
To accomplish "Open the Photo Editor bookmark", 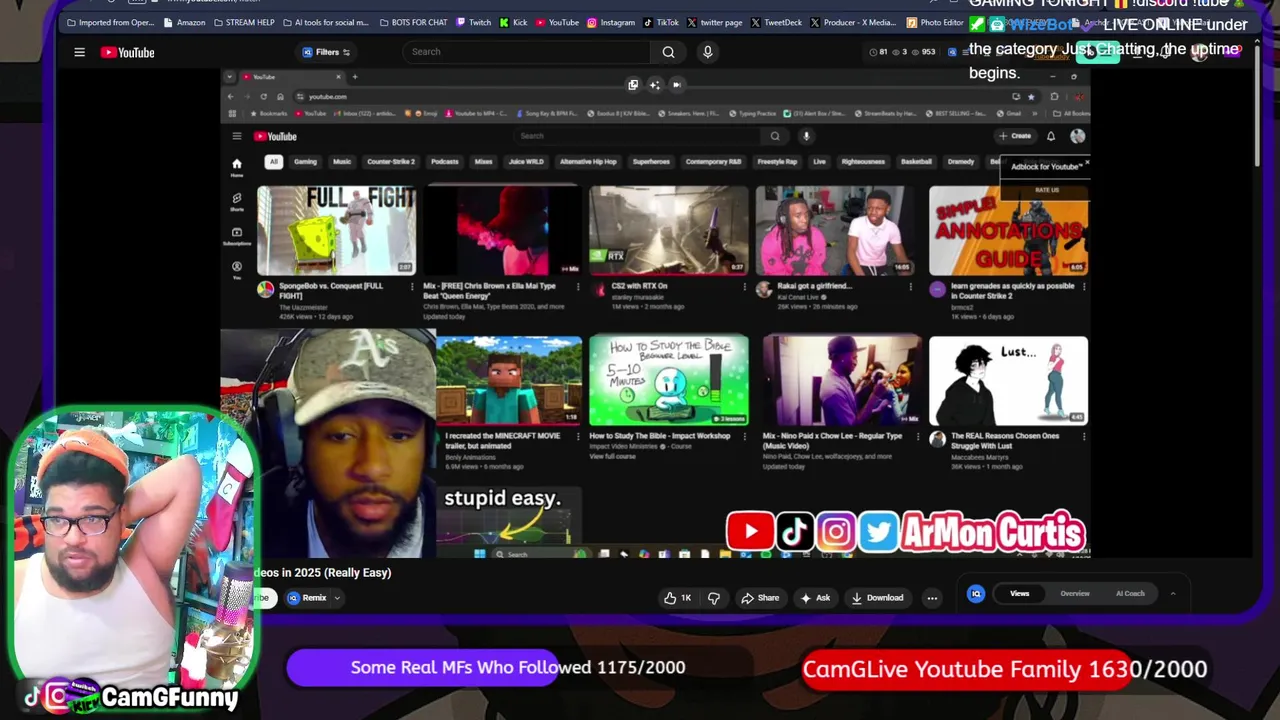I will tap(935, 22).
